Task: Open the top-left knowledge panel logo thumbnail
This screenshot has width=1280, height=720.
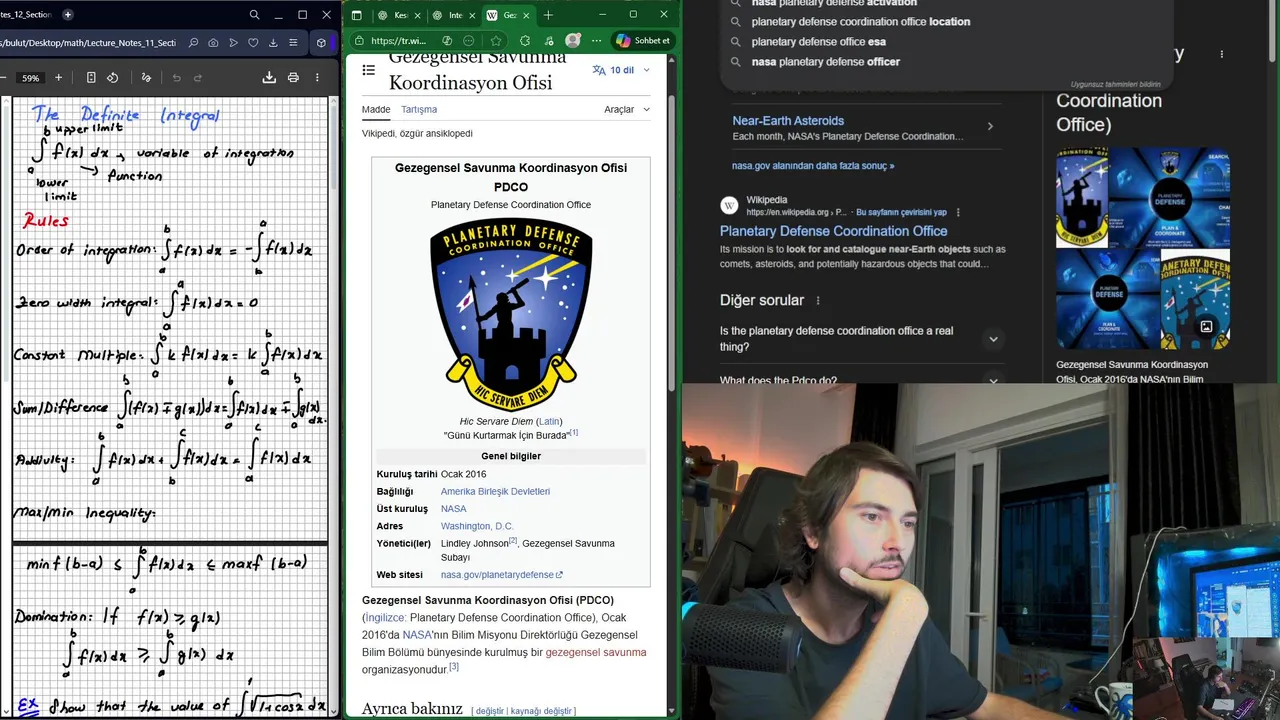Action: pos(1082,198)
